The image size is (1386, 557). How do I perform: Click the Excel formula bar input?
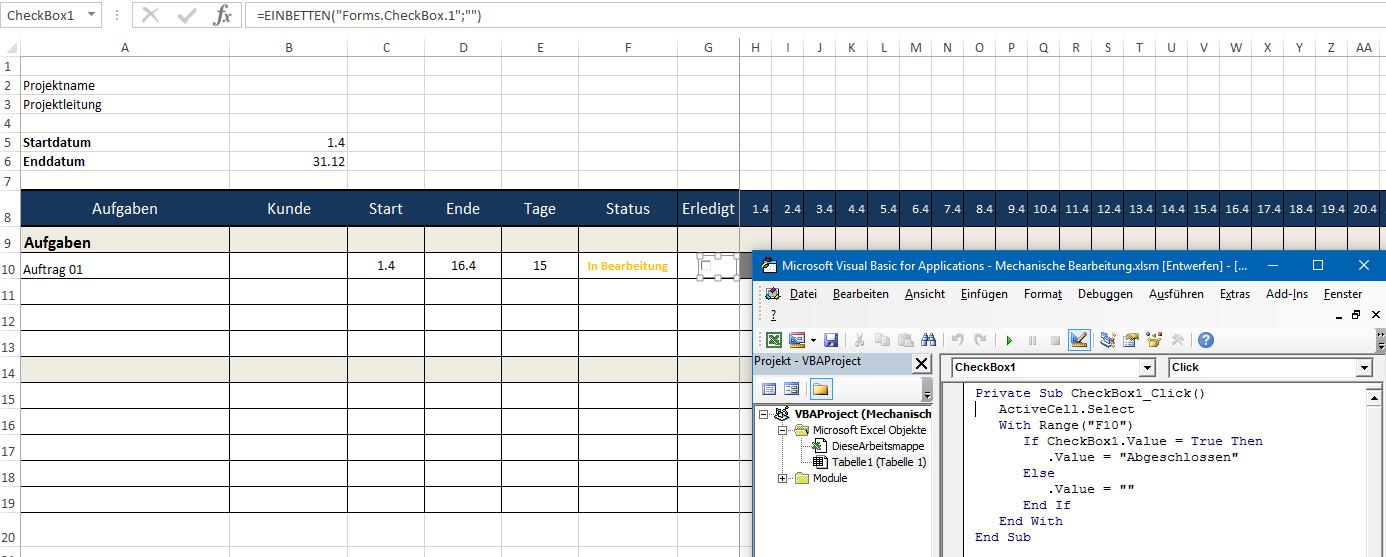click(815, 16)
